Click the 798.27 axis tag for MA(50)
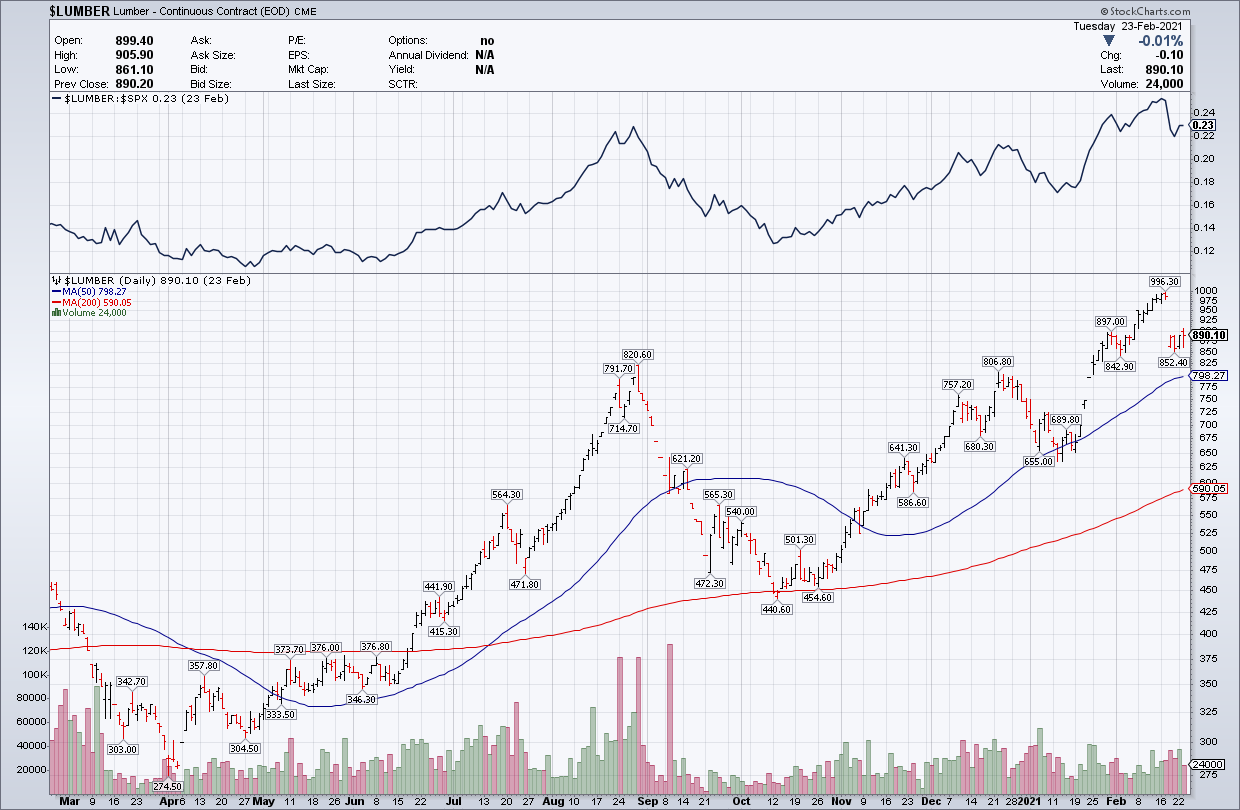 (1208, 376)
